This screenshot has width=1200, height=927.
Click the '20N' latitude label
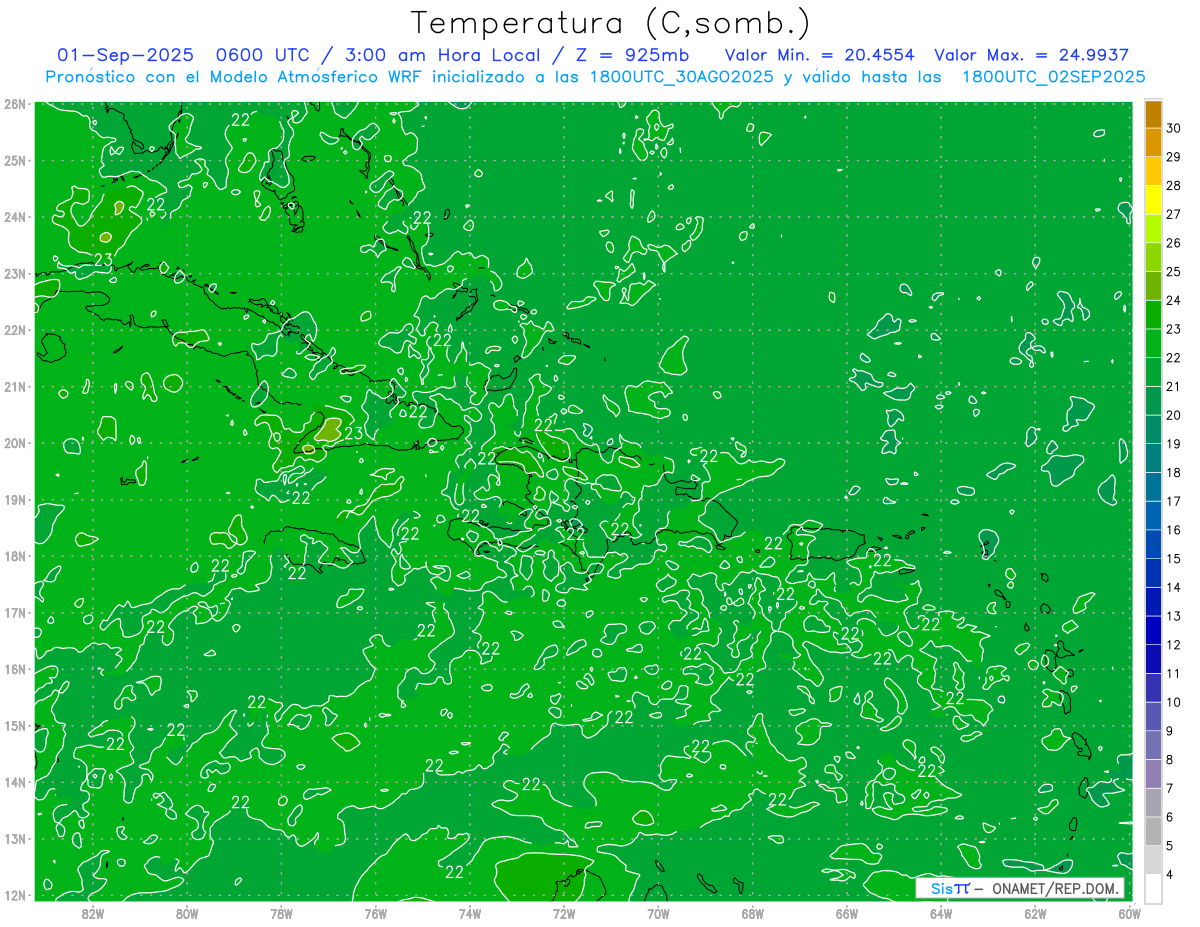point(15,443)
